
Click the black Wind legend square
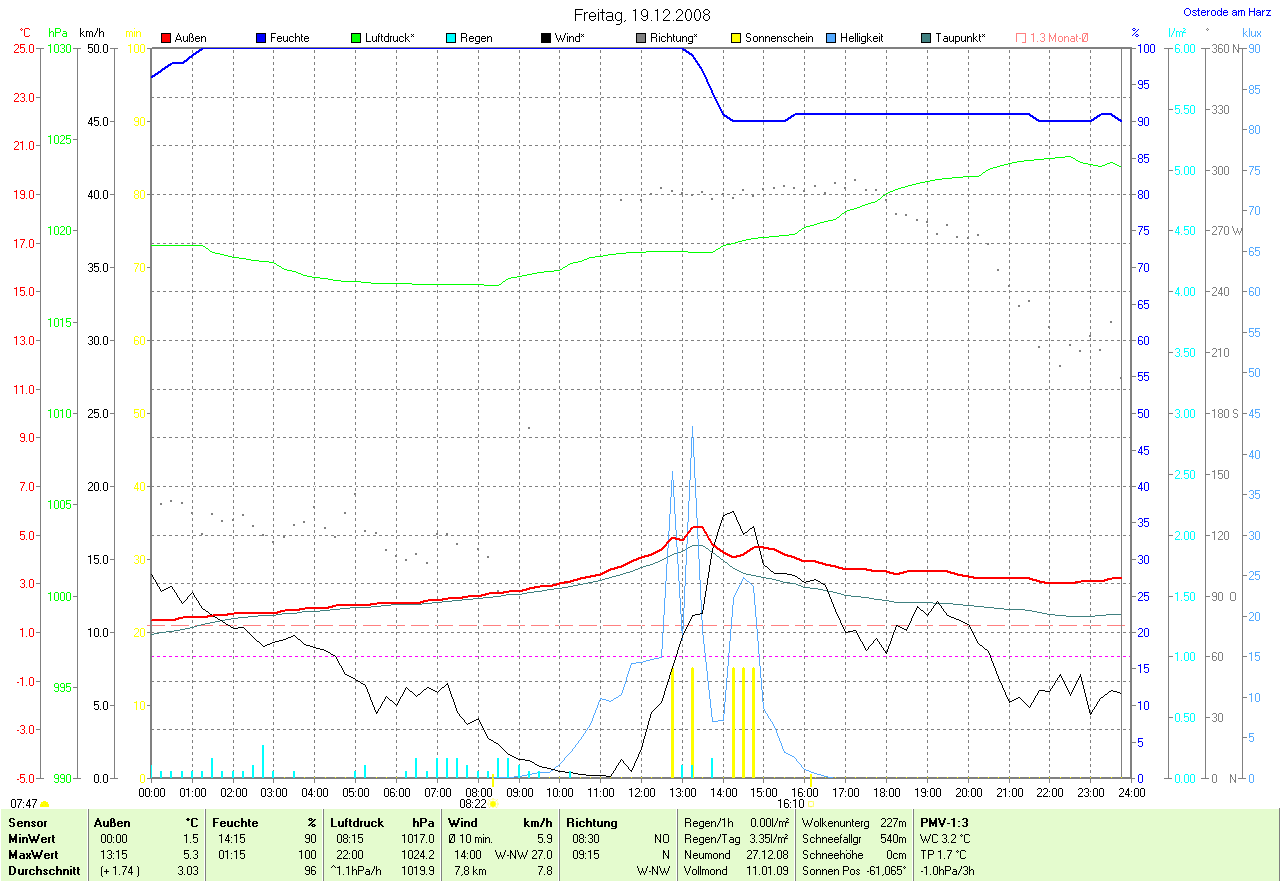[x=546, y=38]
